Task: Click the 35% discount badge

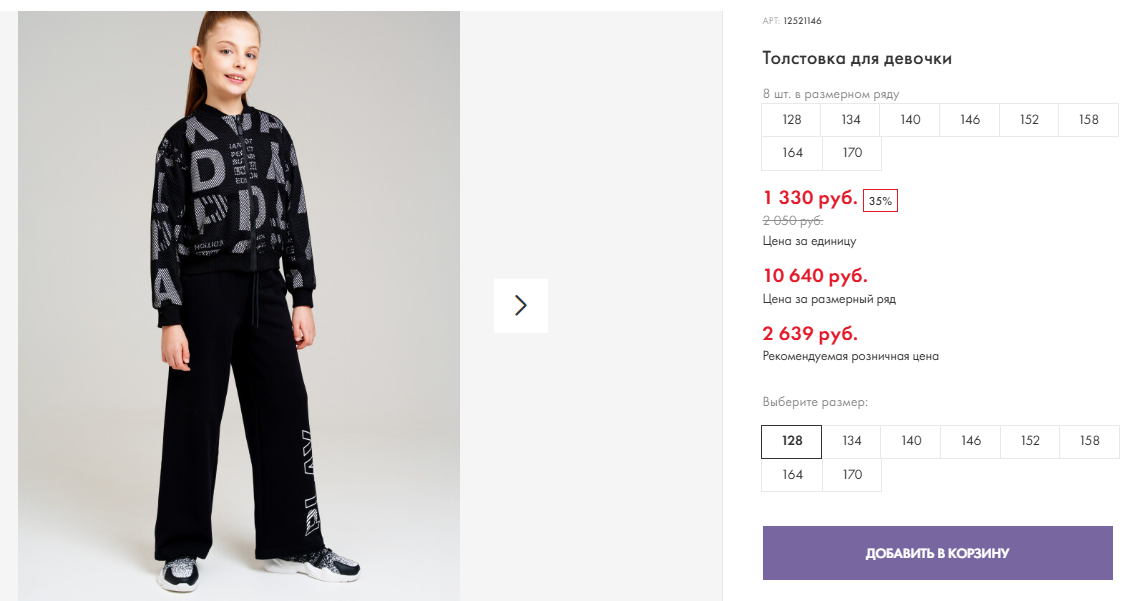Action: click(880, 201)
